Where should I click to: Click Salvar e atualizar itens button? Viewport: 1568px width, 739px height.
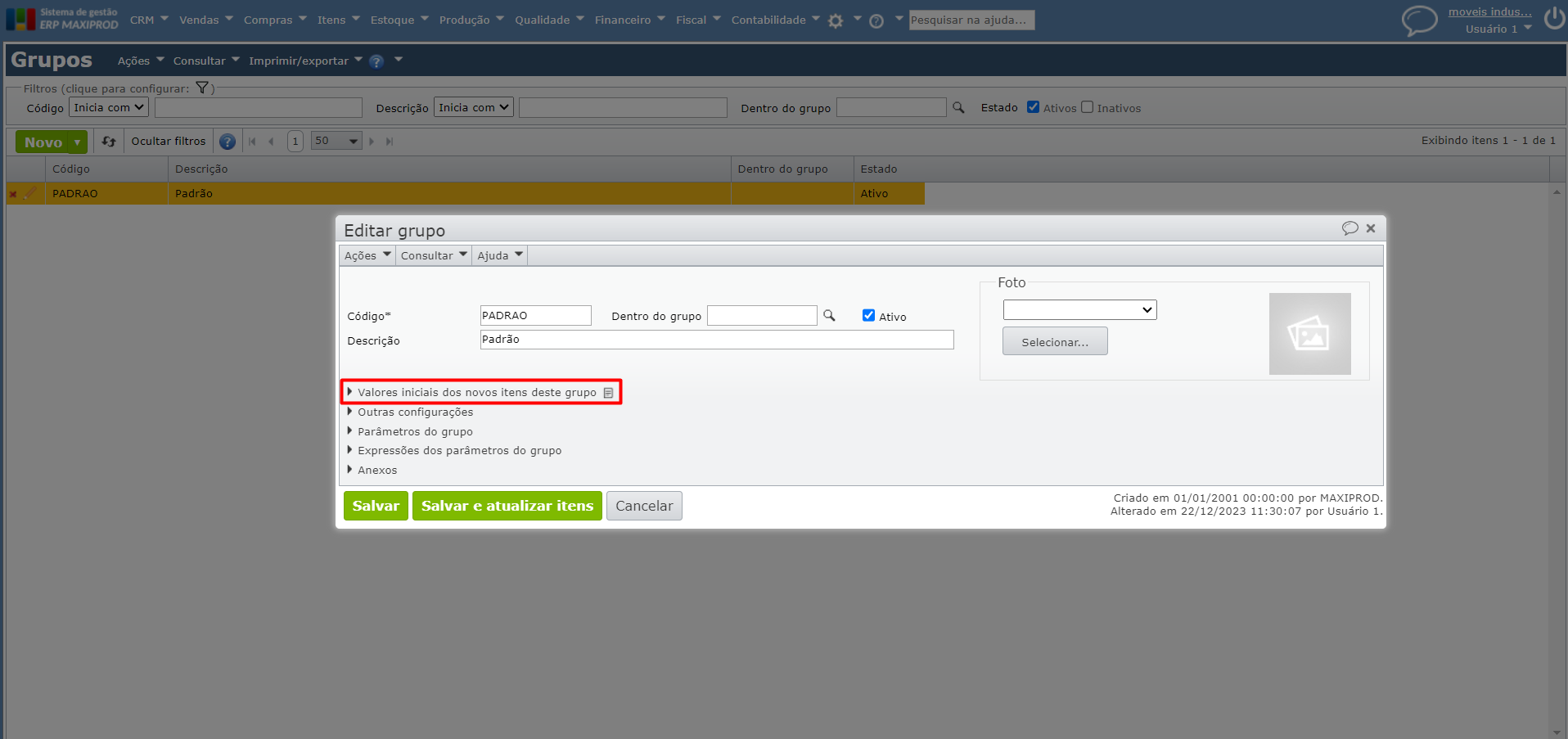pyautogui.click(x=507, y=506)
